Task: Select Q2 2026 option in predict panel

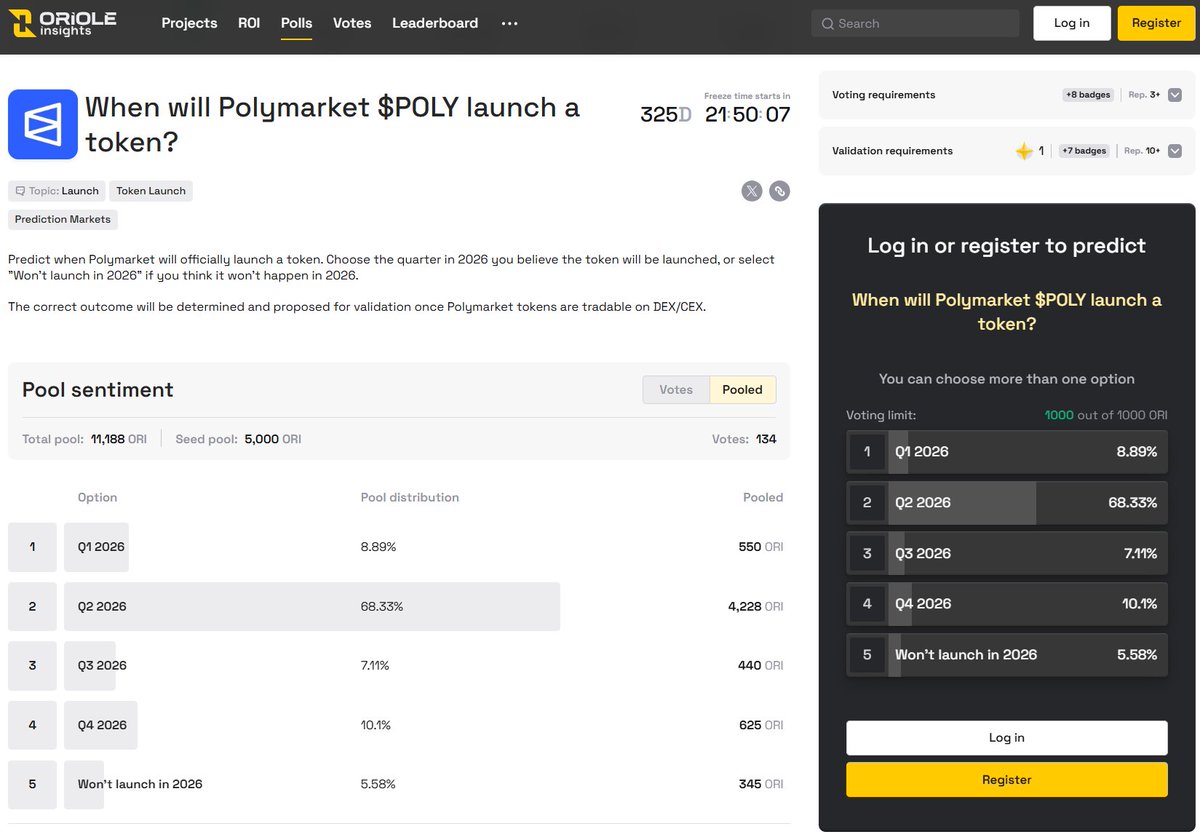Action: (1006, 503)
